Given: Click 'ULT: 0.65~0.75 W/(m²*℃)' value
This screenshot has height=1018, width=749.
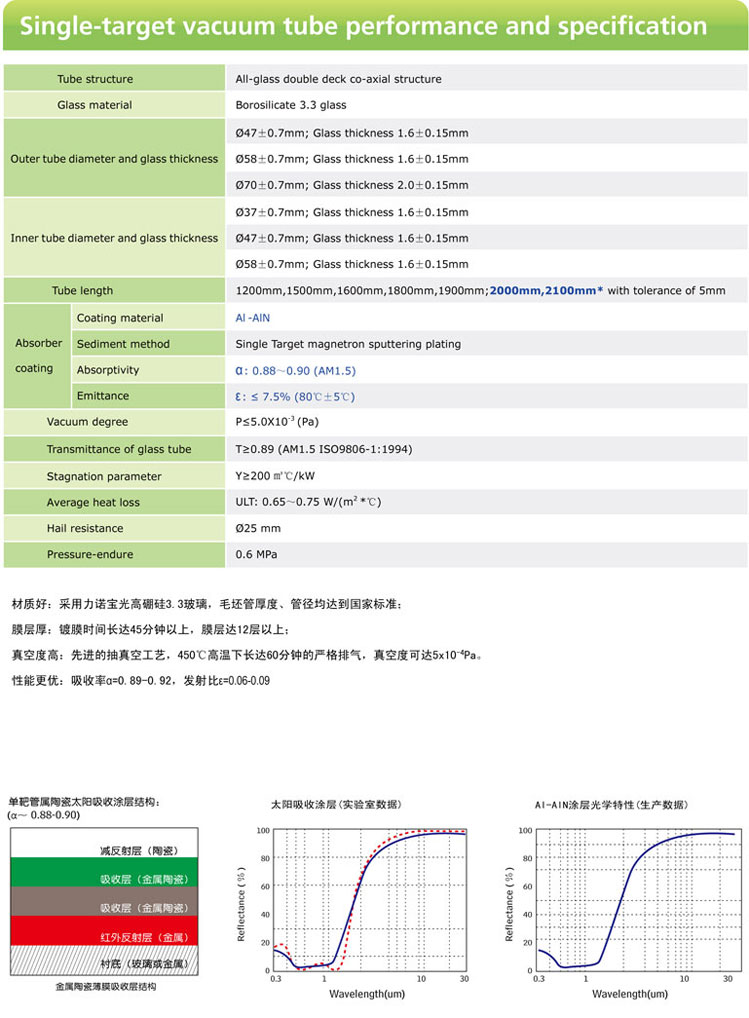Looking at the screenshot, I should pos(308,501).
